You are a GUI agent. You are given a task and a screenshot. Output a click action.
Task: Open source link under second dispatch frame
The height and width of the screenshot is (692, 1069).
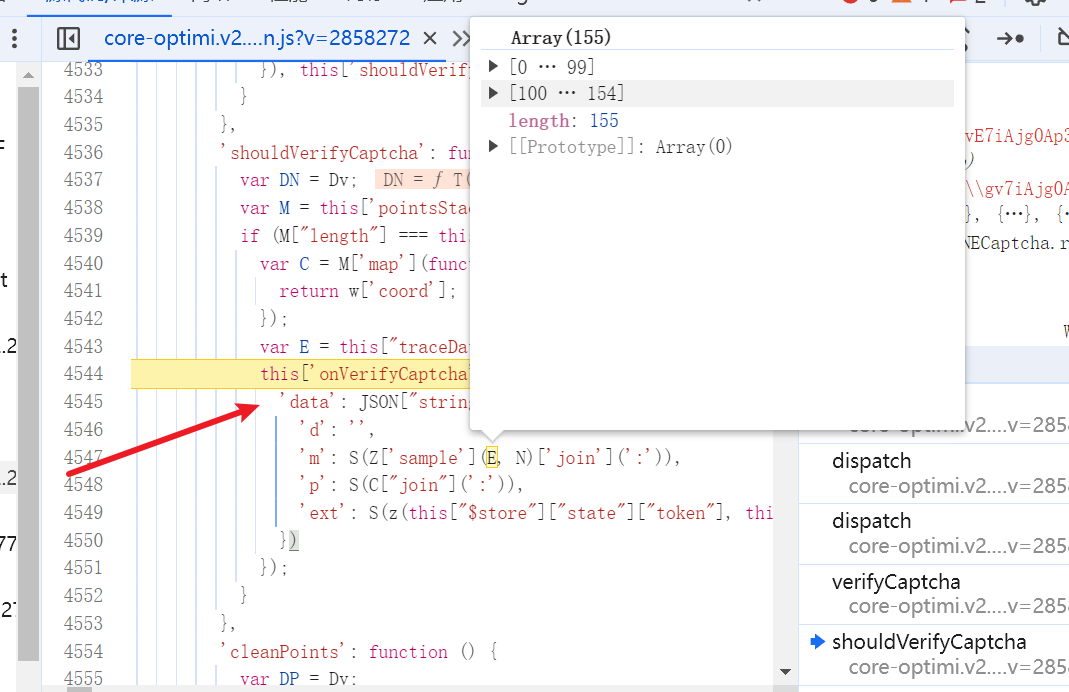958,546
